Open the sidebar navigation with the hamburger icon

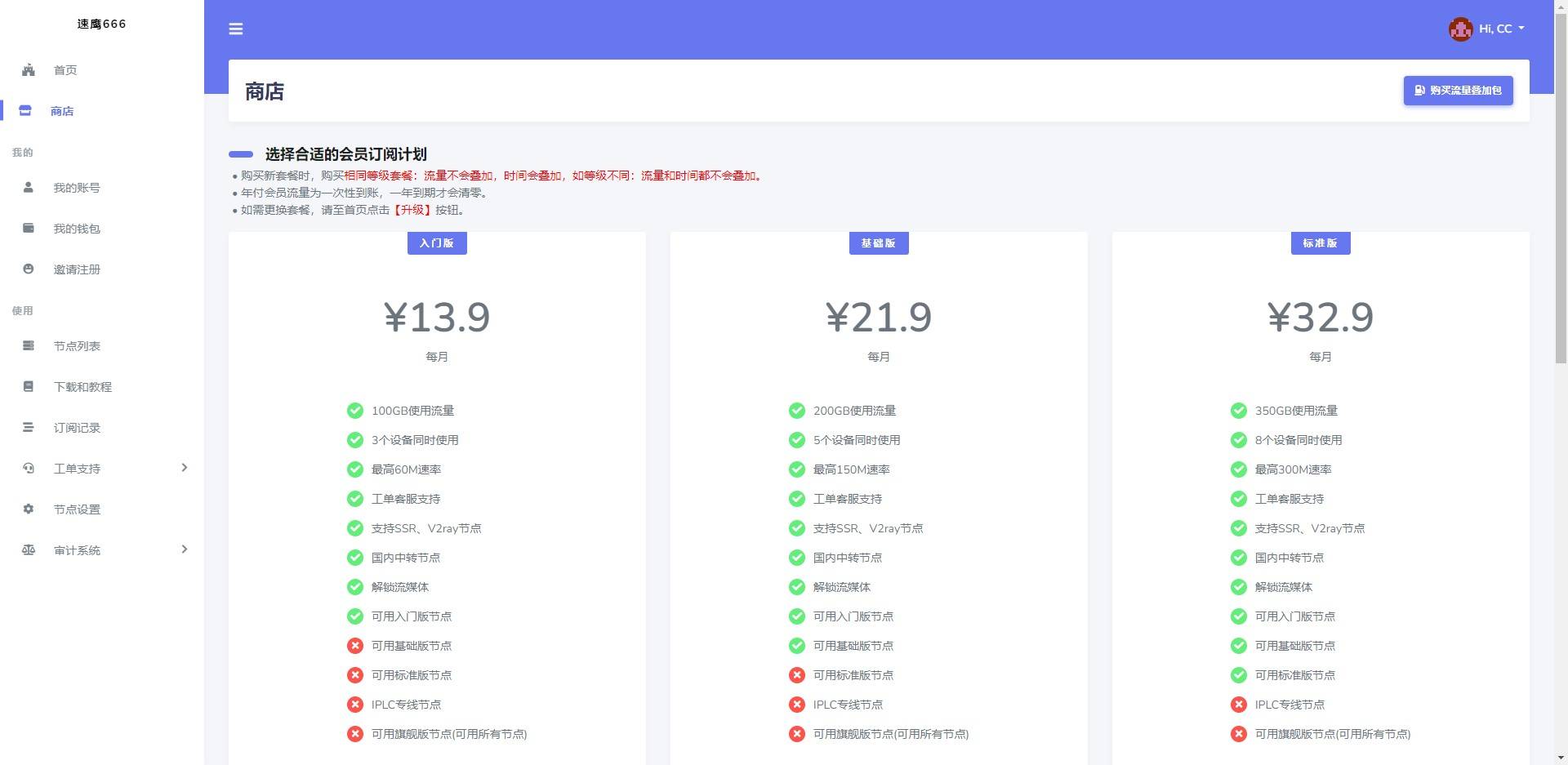coord(236,29)
